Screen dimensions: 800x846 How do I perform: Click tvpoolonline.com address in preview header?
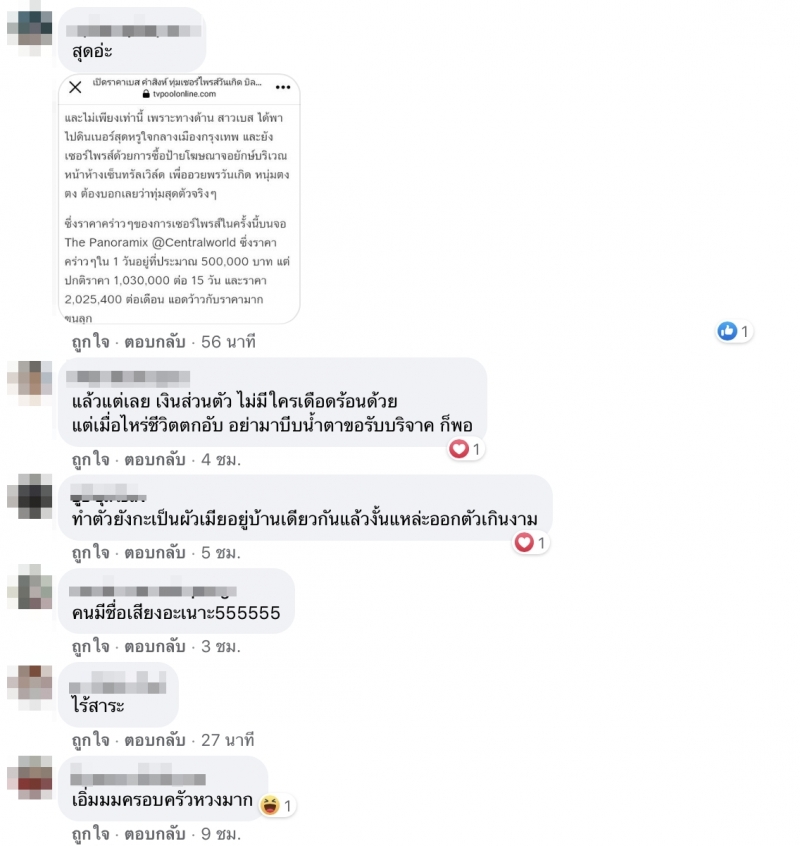[x=184, y=94]
